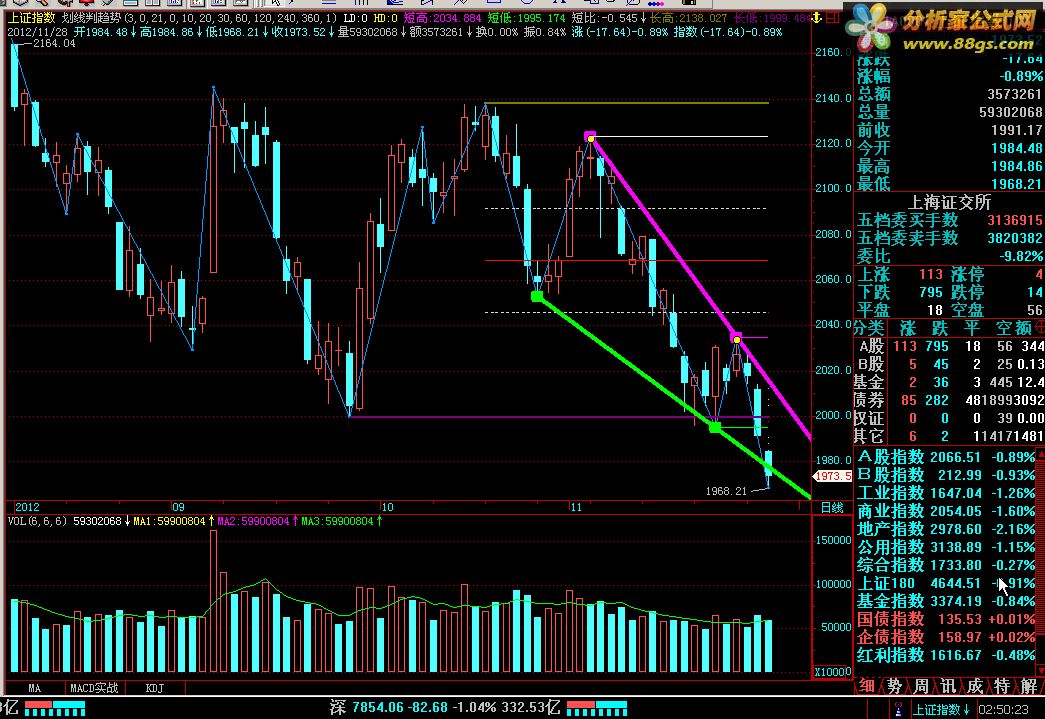
Task: Click the 02:50:23 clock
Action: 1003,710
